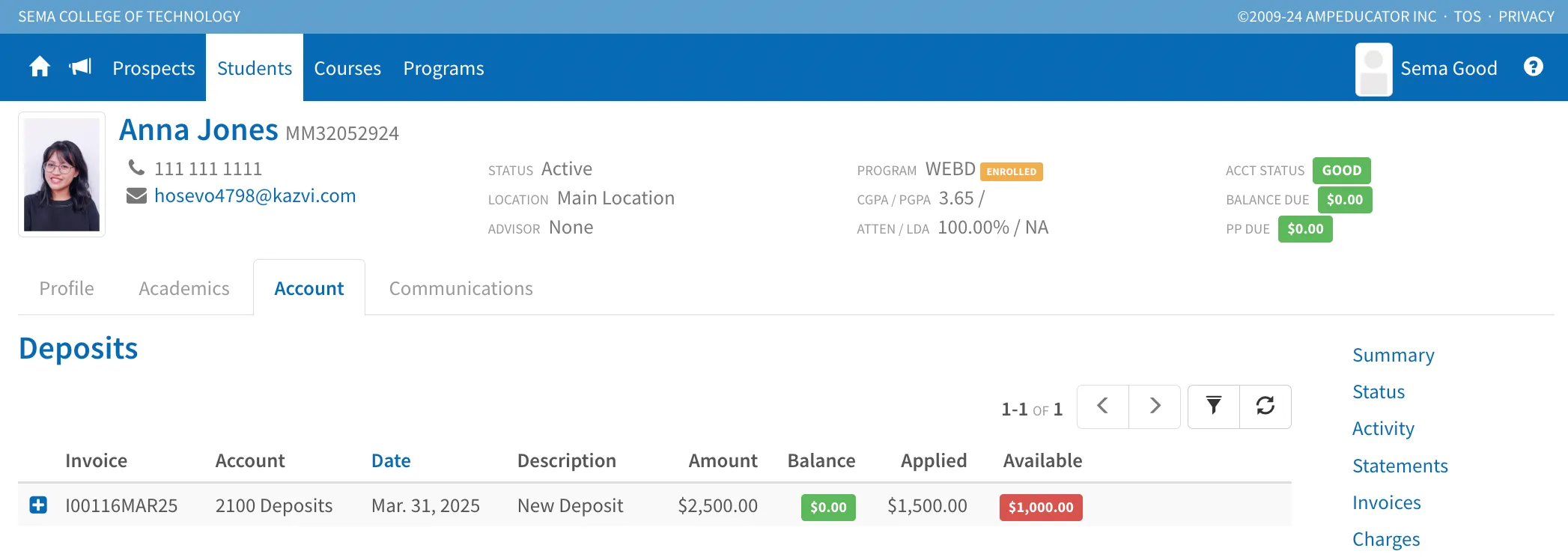Click the BALANCE DUE $0.00 badge

1345,200
